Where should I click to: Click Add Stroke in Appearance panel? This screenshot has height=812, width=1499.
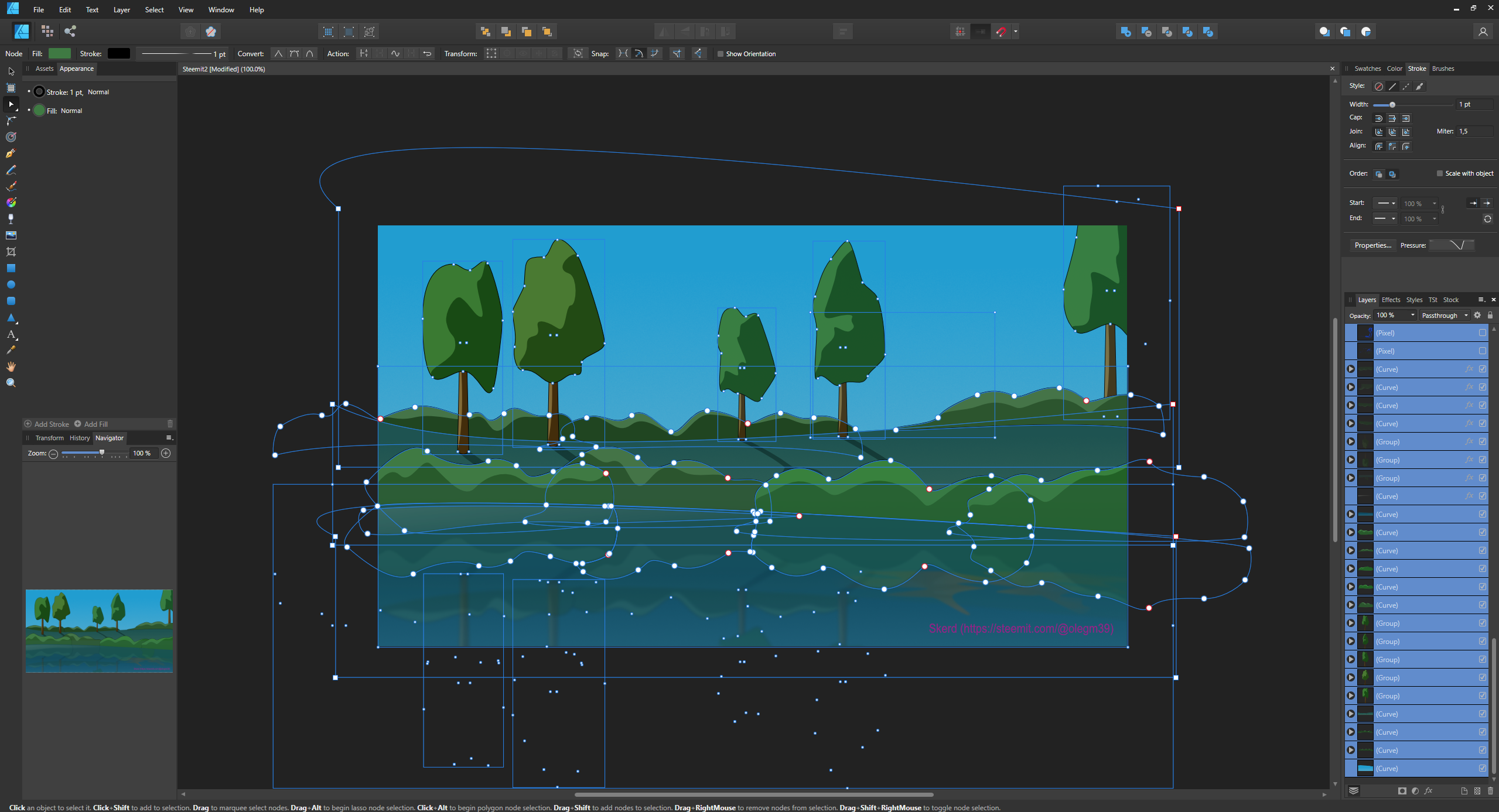pos(46,424)
